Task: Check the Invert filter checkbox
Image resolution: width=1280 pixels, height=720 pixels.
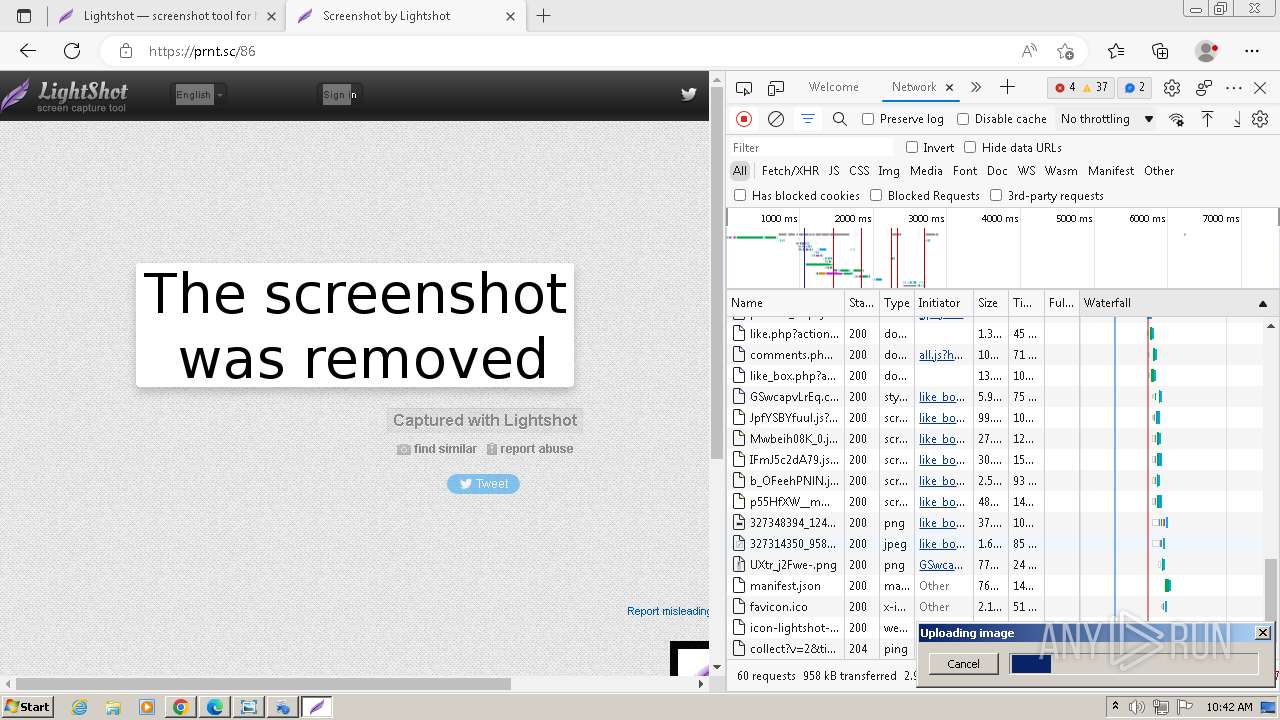Action: coord(912,147)
